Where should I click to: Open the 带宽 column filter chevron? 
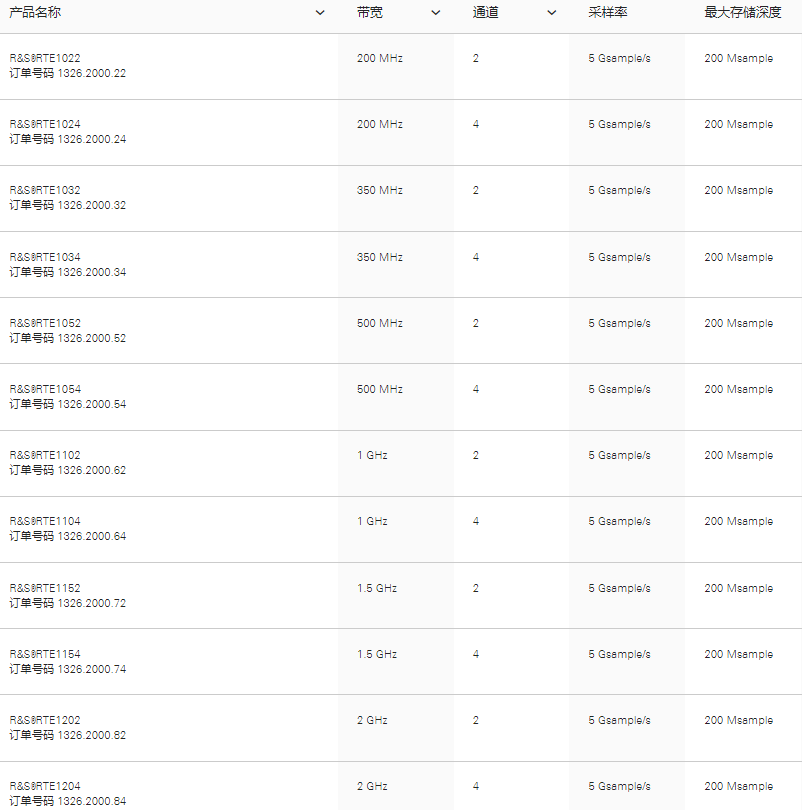[x=435, y=13]
